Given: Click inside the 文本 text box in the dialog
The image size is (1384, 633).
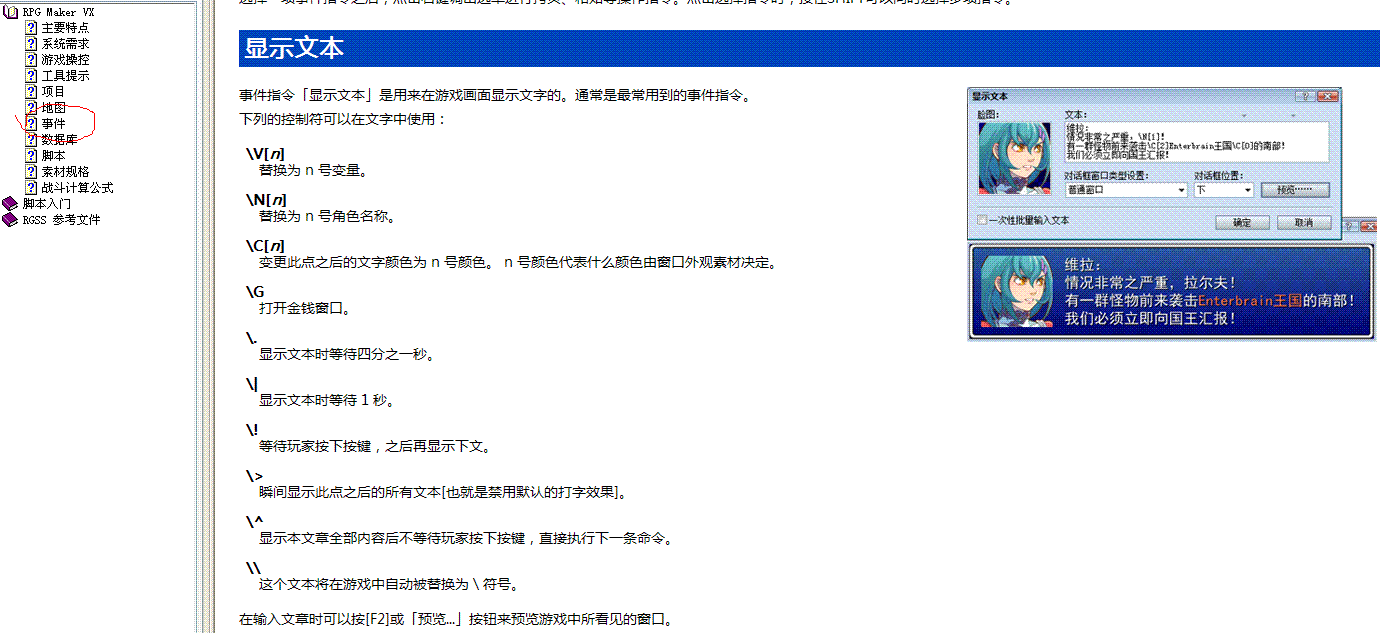Looking at the screenshot, I should click(x=1196, y=142).
